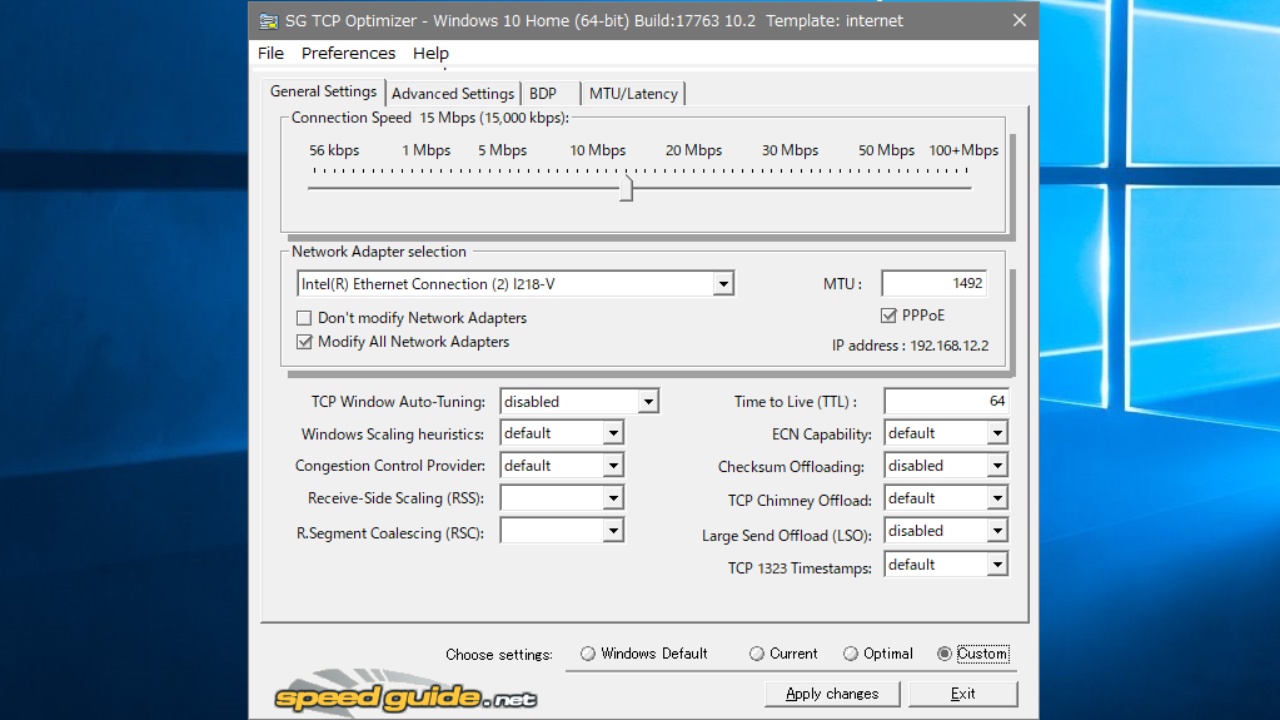Expand TCP Window Auto-Tuning dropdown
Image resolution: width=1280 pixels, height=720 pixels.
coord(648,402)
